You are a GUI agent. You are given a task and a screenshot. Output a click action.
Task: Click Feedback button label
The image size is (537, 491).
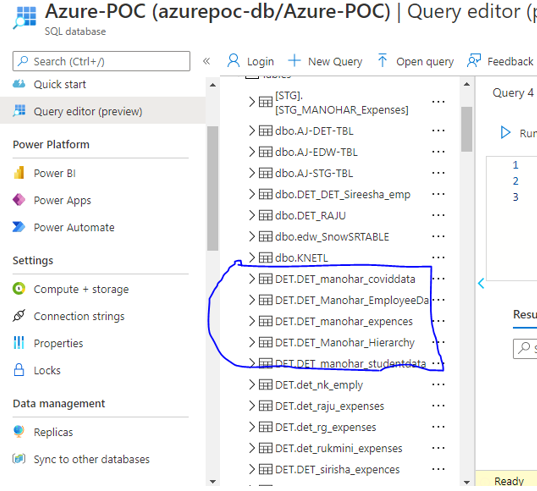click(510, 62)
